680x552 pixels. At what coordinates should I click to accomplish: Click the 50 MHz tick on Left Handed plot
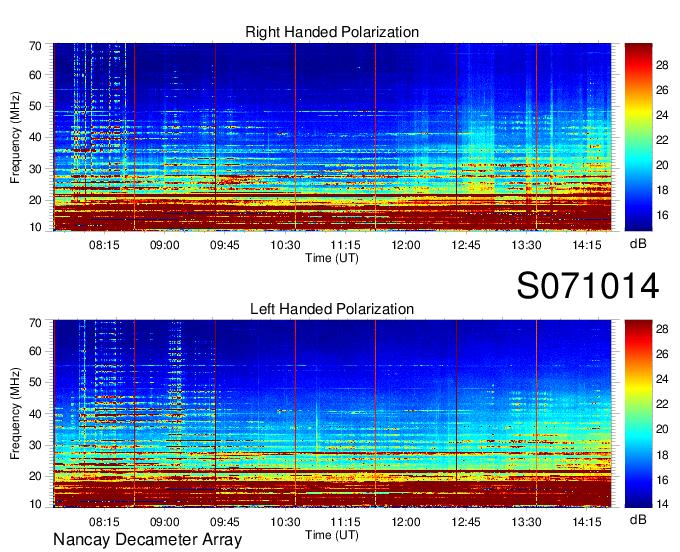point(35,382)
